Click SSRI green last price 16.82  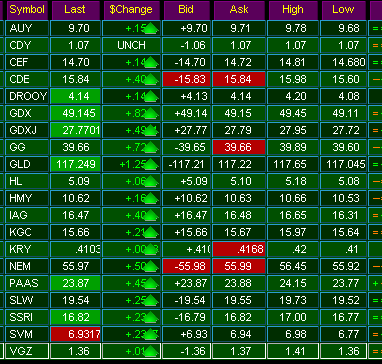click(x=75, y=317)
